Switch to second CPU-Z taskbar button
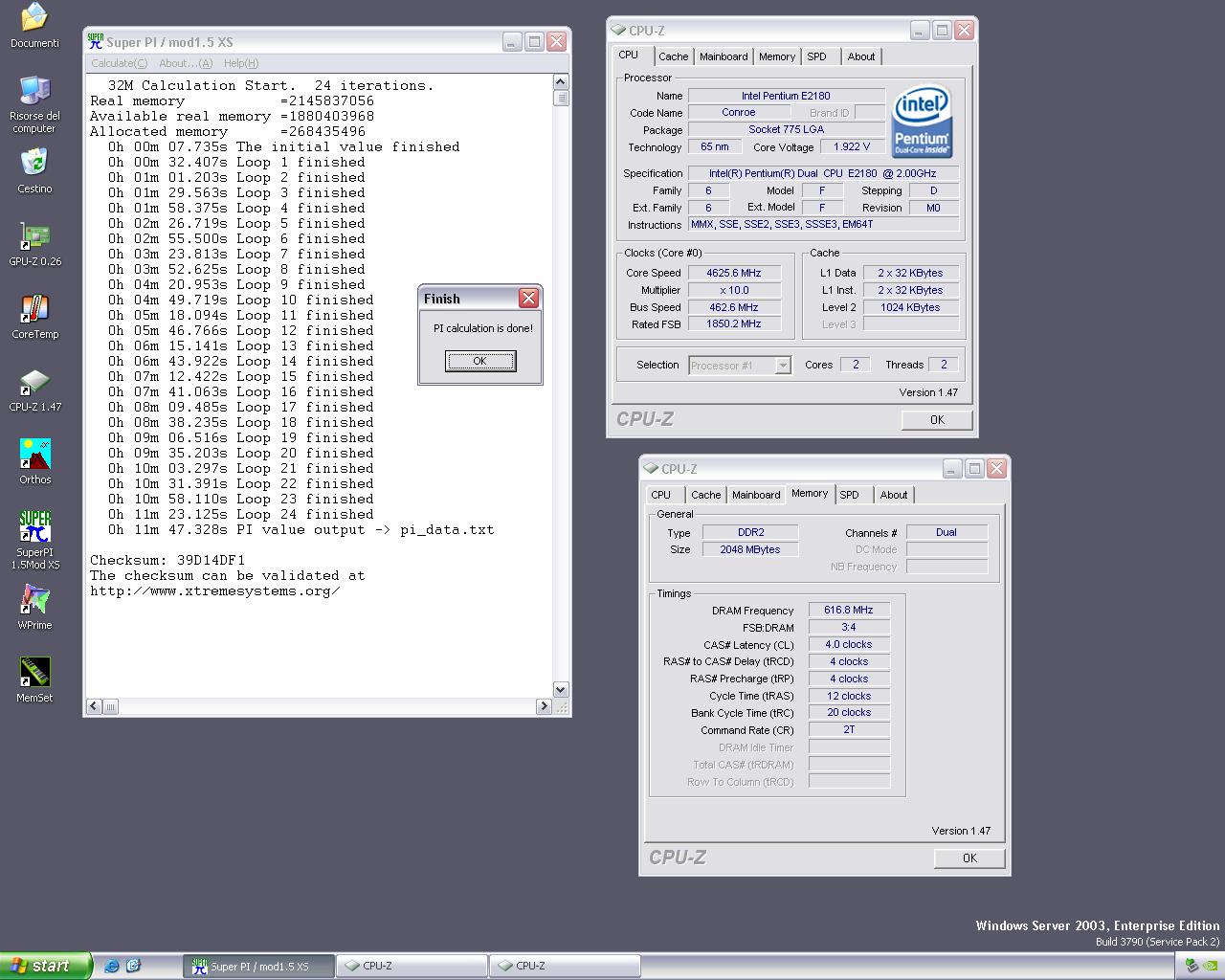The width and height of the screenshot is (1225, 980). 565,966
